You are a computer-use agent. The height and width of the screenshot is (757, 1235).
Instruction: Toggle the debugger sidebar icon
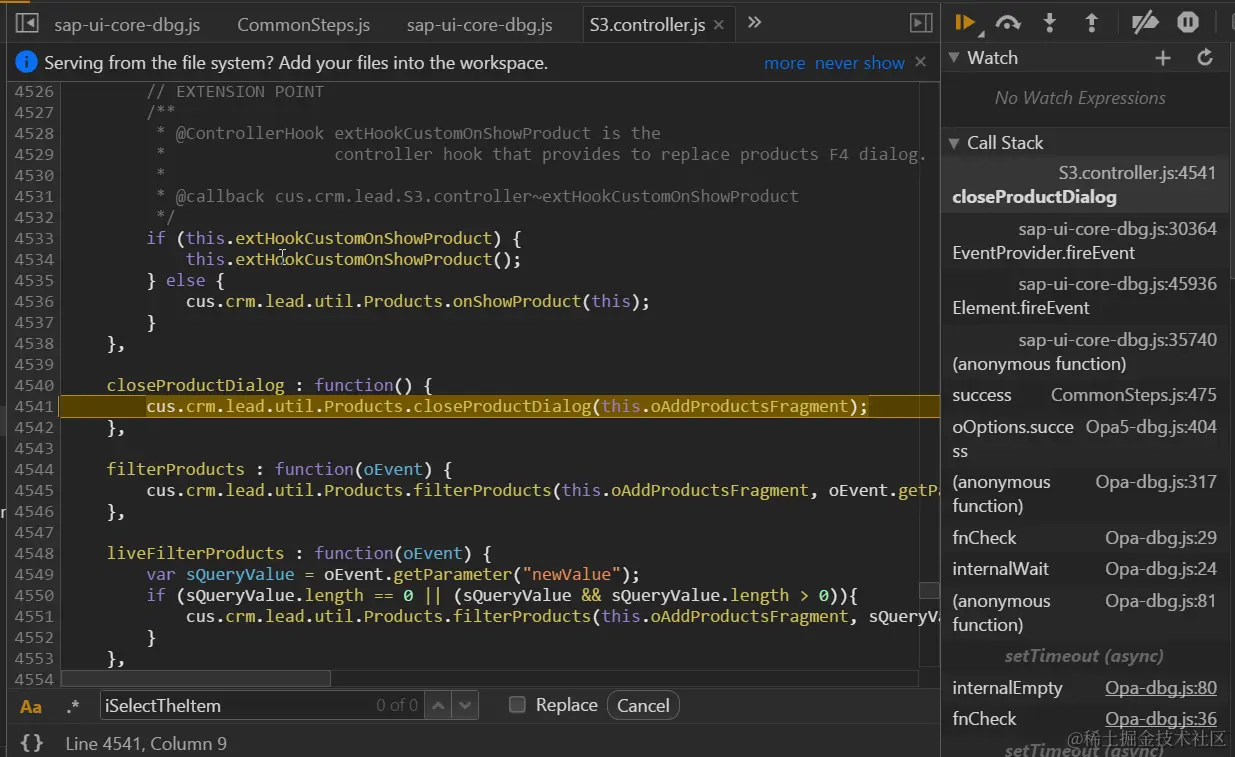(x=921, y=24)
